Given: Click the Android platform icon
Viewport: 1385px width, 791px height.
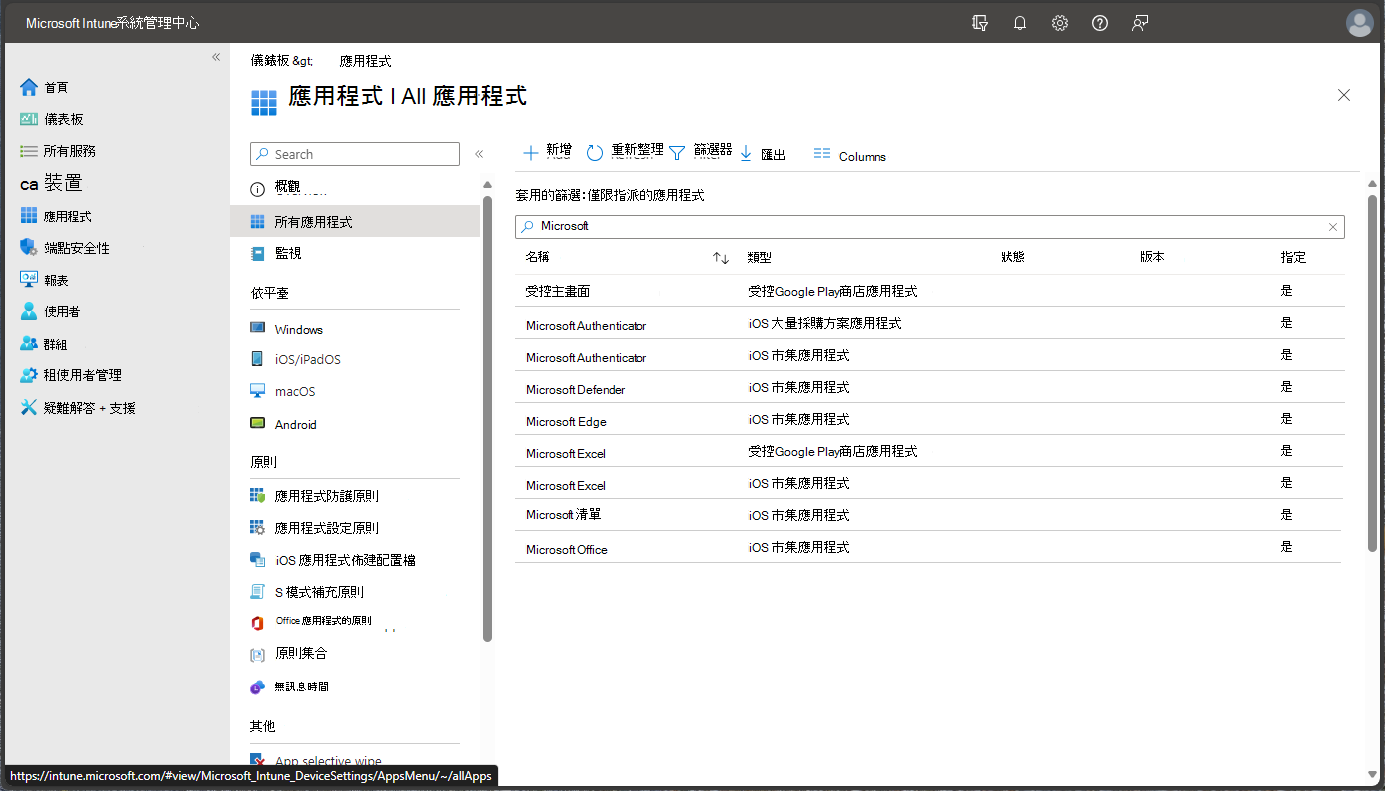Looking at the screenshot, I should click(257, 424).
